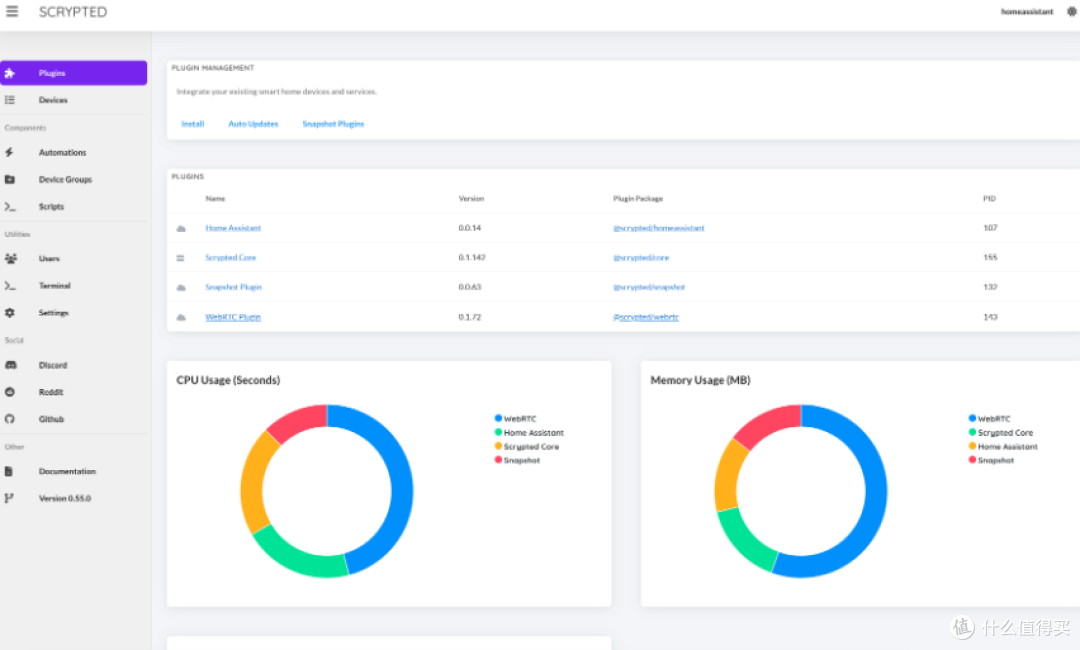Click the Github icon in sidebar
This screenshot has height=650, width=1080.
pos(10,420)
